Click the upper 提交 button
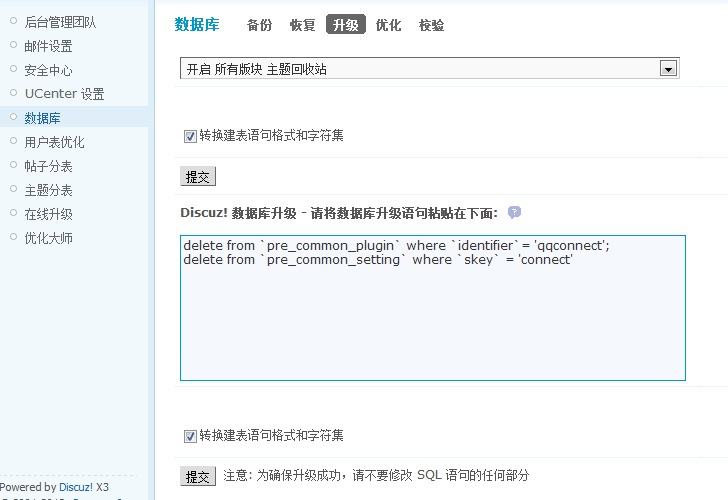Image resolution: width=728 pixels, height=500 pixels. (198, 176)
